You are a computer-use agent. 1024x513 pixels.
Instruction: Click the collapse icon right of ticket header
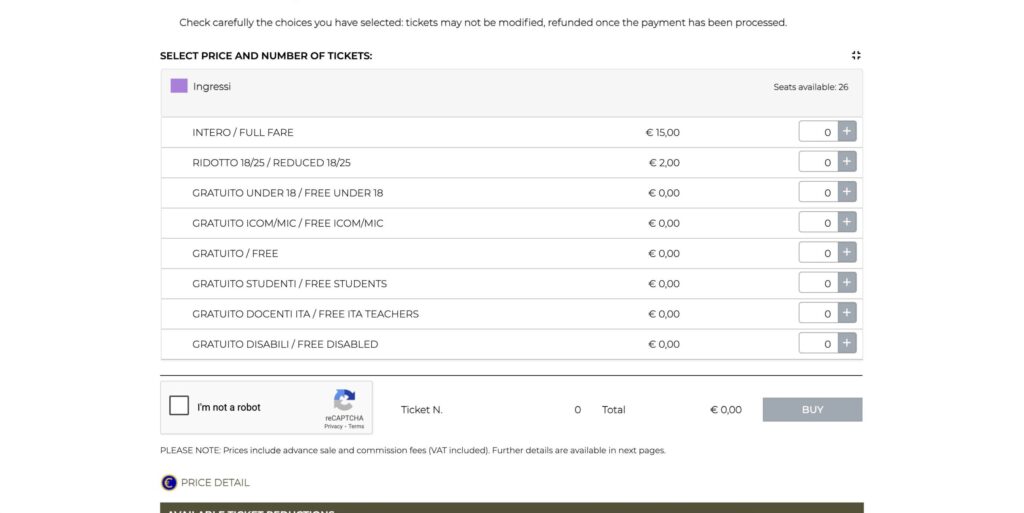point(856,56)
